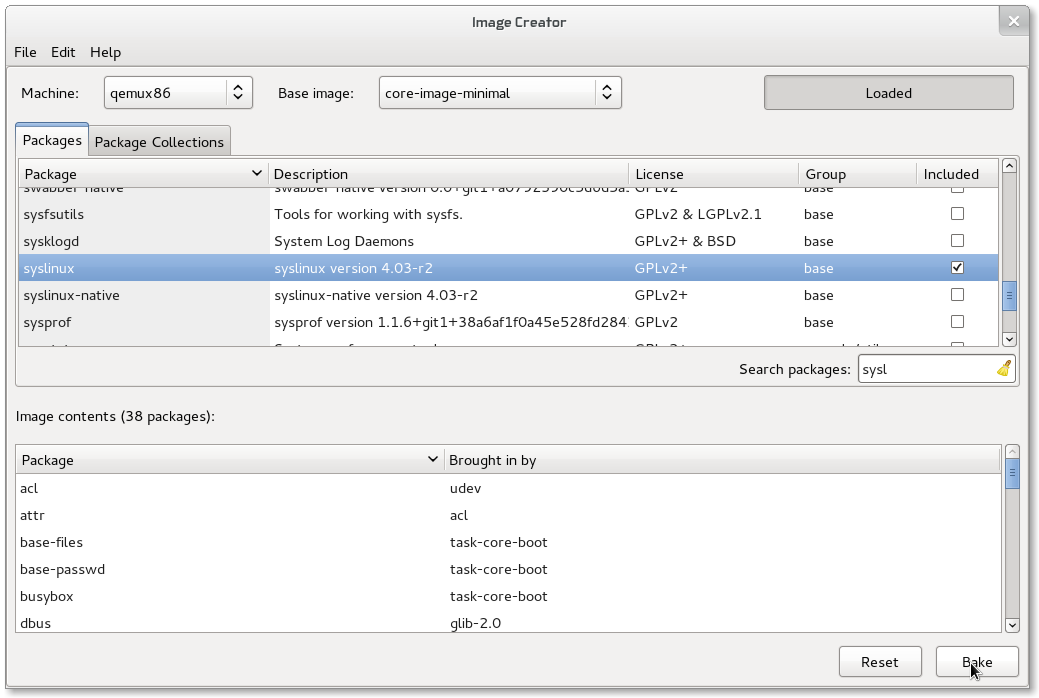
Task: Include the sysfsutils package
Action: pos(957,214)
